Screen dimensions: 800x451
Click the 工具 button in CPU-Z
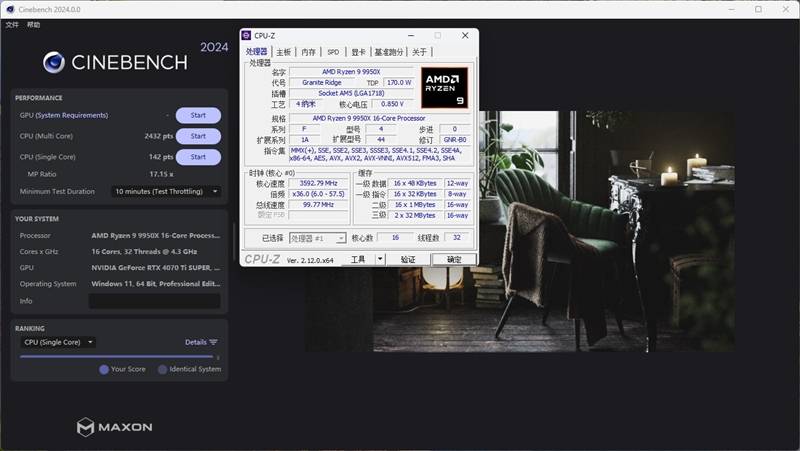[358, 259]
